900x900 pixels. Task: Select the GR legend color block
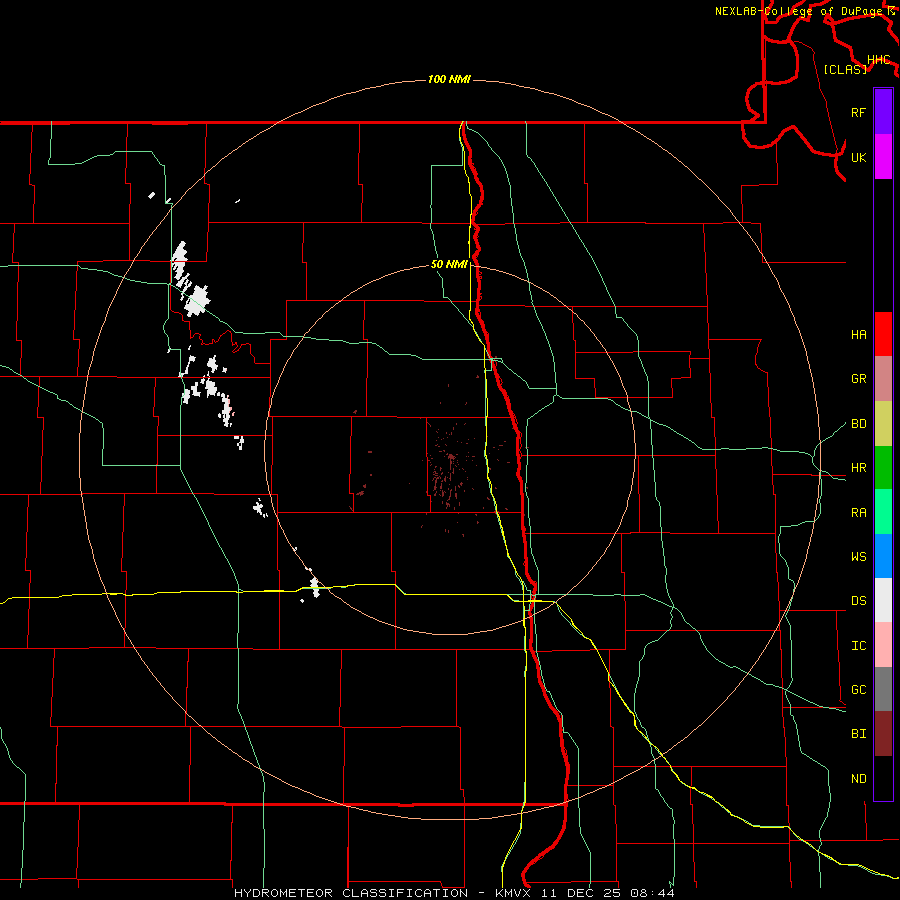883,378
